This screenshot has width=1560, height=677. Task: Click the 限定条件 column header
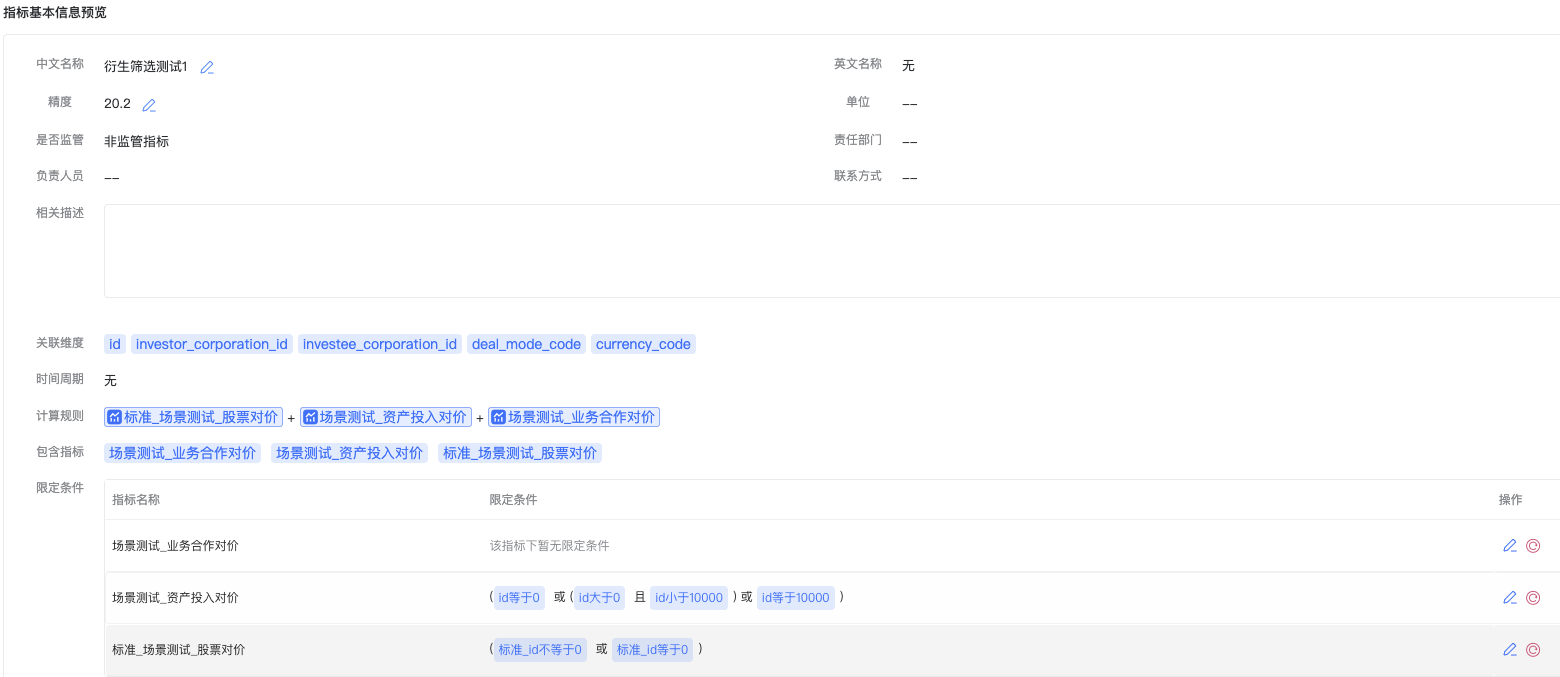coord(513,500)
